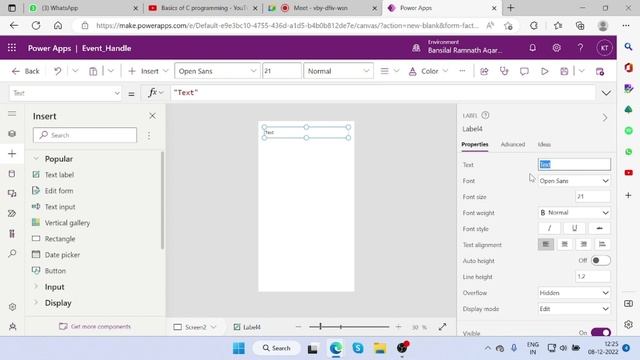Run the App checker stethoscope icon
Image resolution: width=640 pixels, height=360 pixels.
[x=504, y=71]
